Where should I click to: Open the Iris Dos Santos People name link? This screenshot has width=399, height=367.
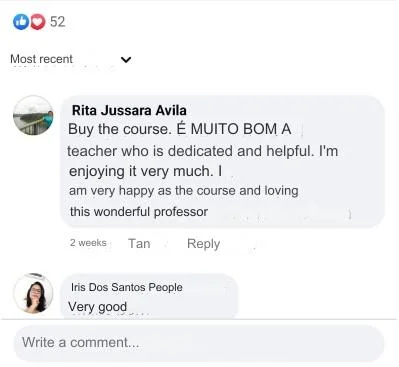tap(127, 287)
